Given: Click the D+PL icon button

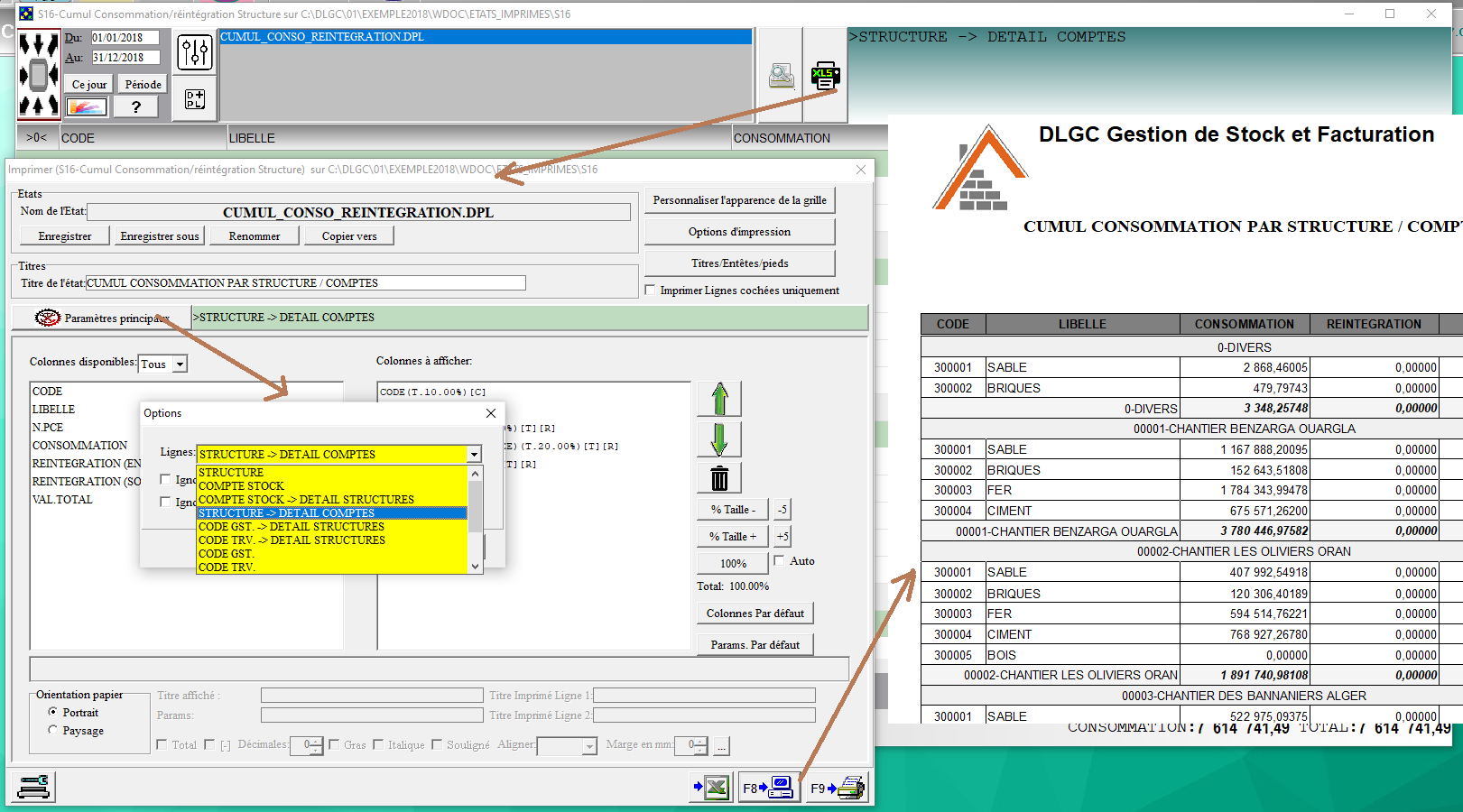Looking at the screenshot, I should point(195,99).
